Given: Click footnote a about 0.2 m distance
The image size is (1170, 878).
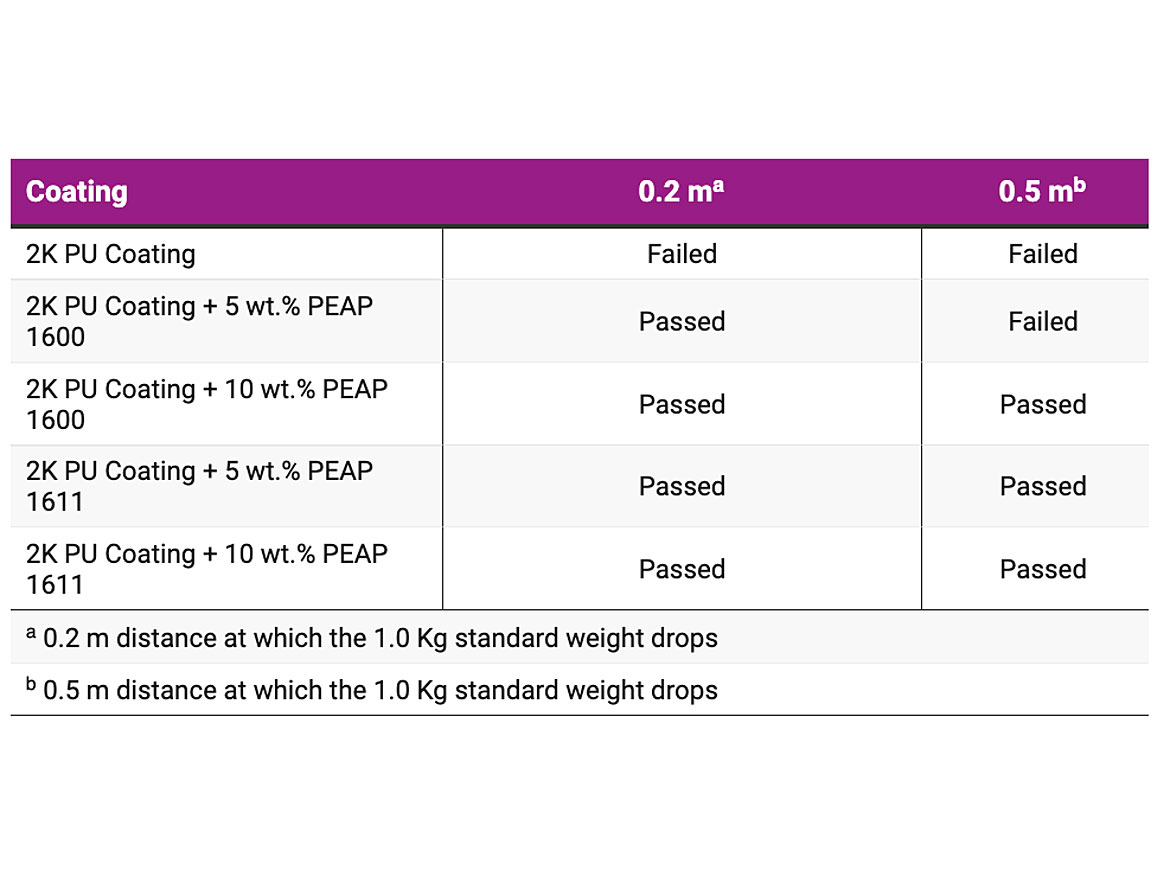Looking at the screenshot, I should [372, 638].
